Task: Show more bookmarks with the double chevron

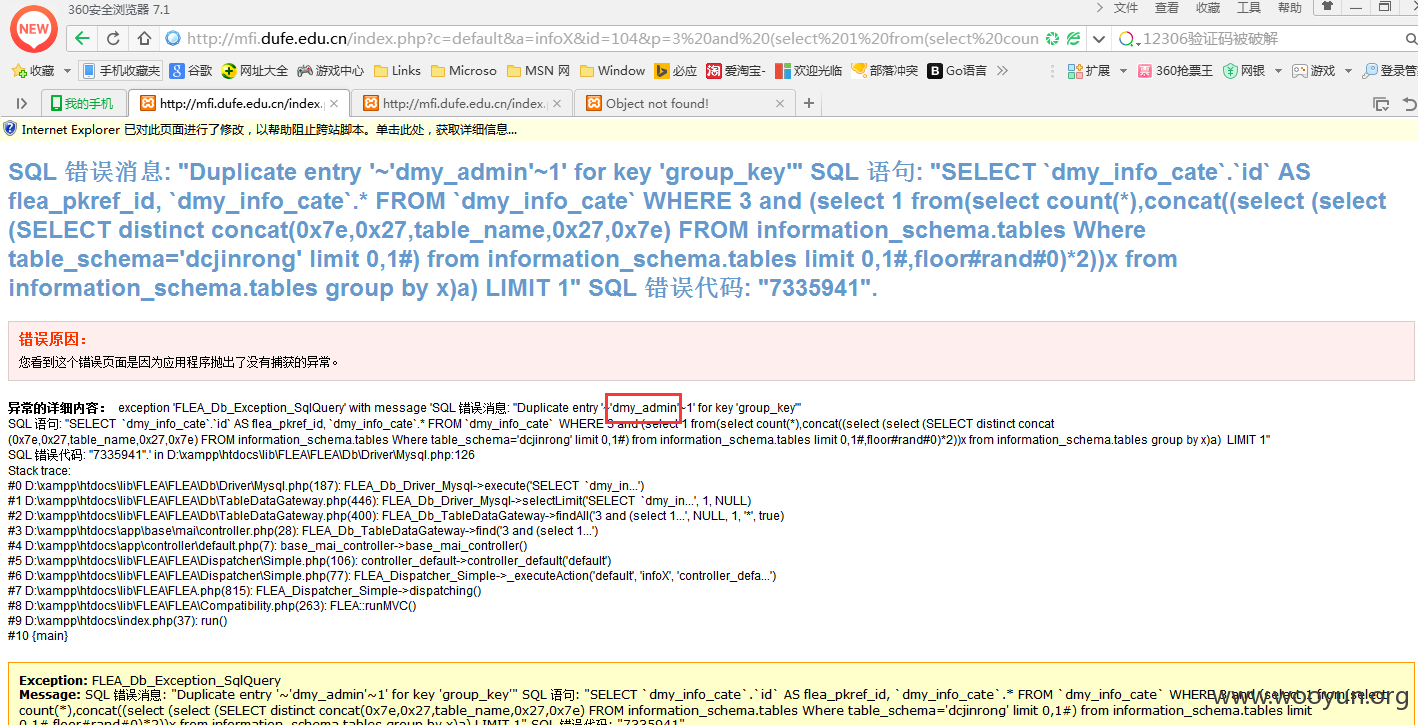Action: coord(1003,71)
